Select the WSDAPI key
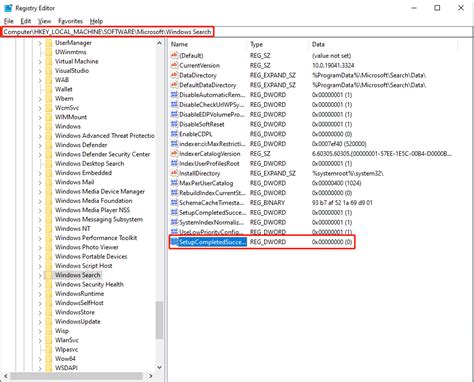 click(66, 368)
